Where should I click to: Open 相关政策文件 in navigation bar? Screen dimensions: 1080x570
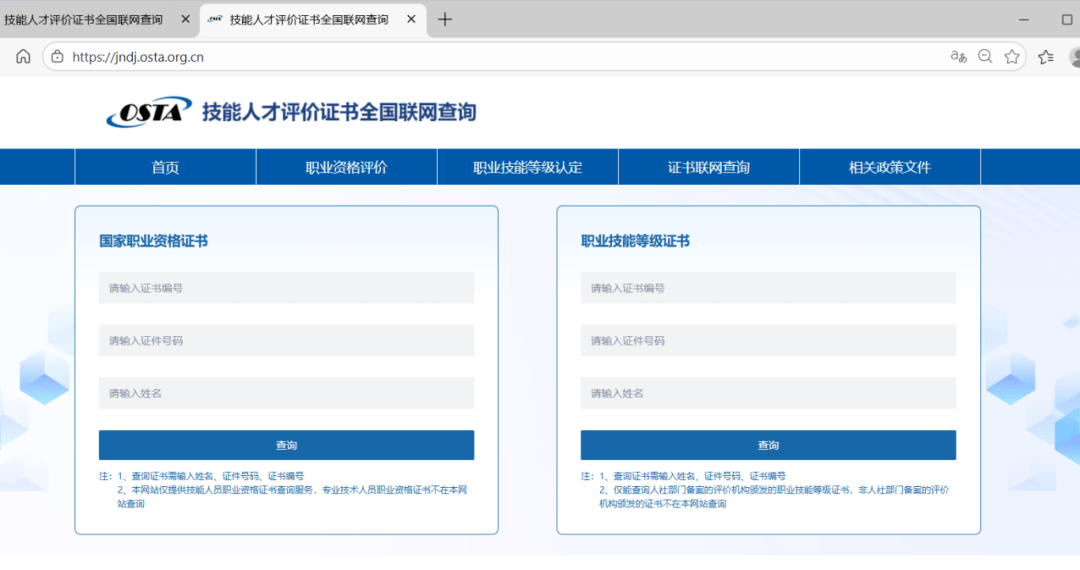tap(889, 167)
